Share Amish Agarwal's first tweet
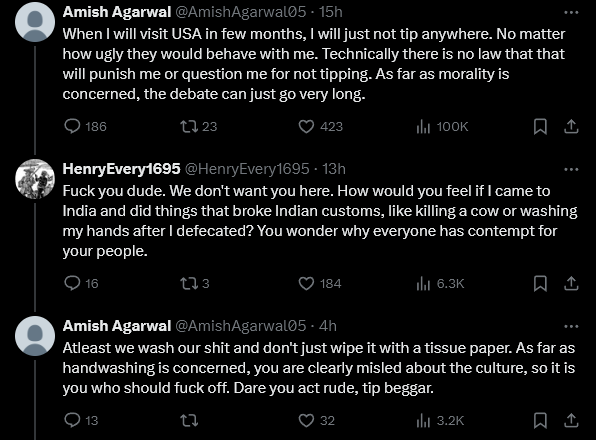The height and width of the screenshot is (440, 596). [x=571, y=126]
